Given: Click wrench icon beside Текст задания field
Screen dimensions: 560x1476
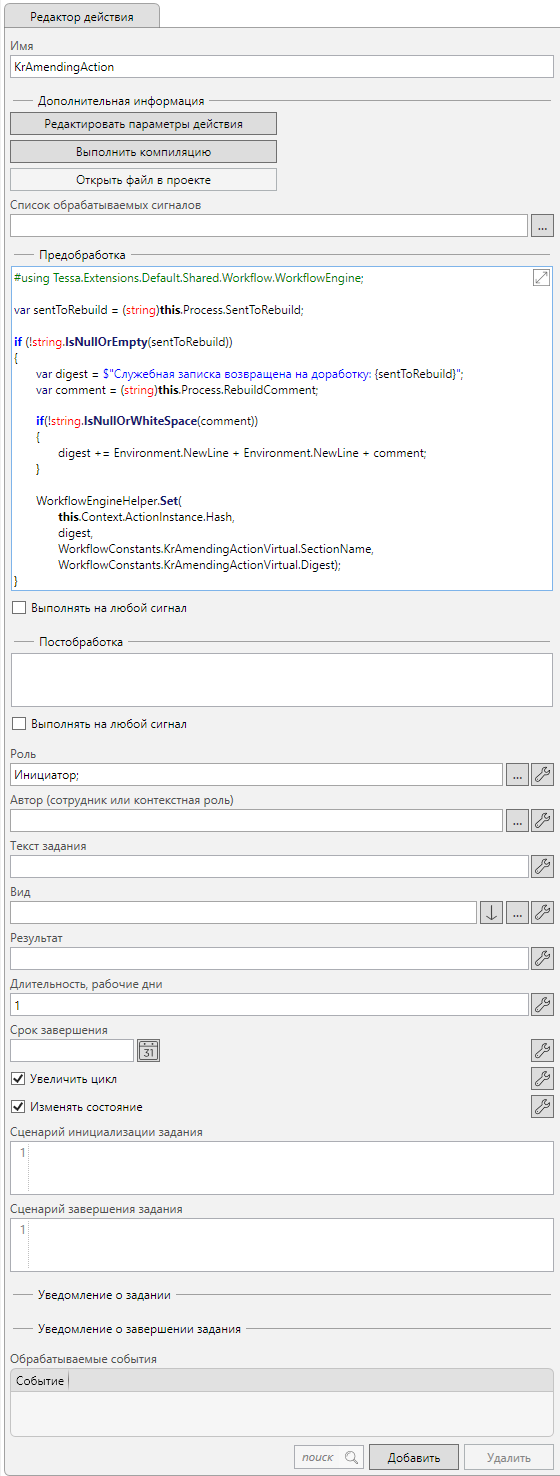Looking at the screenshot, I should (542, 866).
